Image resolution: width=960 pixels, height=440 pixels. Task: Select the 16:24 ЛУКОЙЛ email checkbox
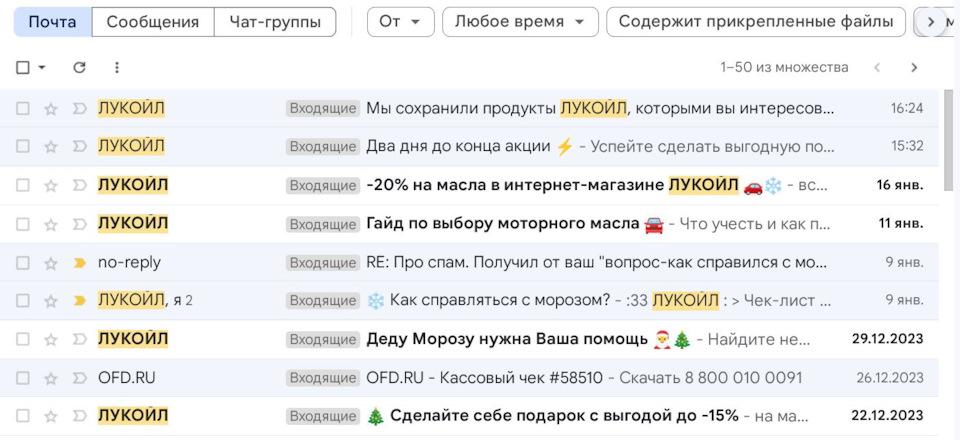tap(23, 109)
